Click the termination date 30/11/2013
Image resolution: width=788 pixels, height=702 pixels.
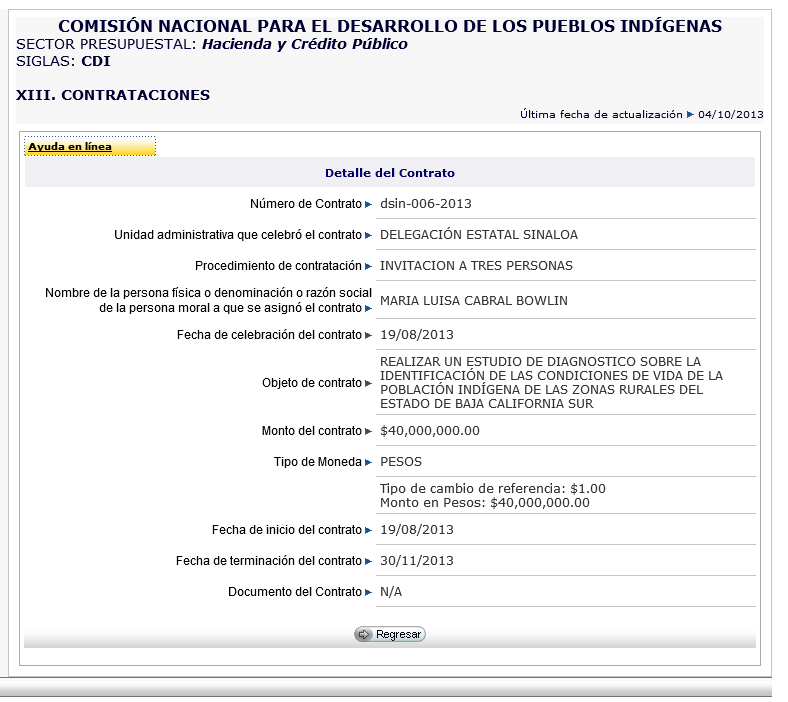pos(417,561)
